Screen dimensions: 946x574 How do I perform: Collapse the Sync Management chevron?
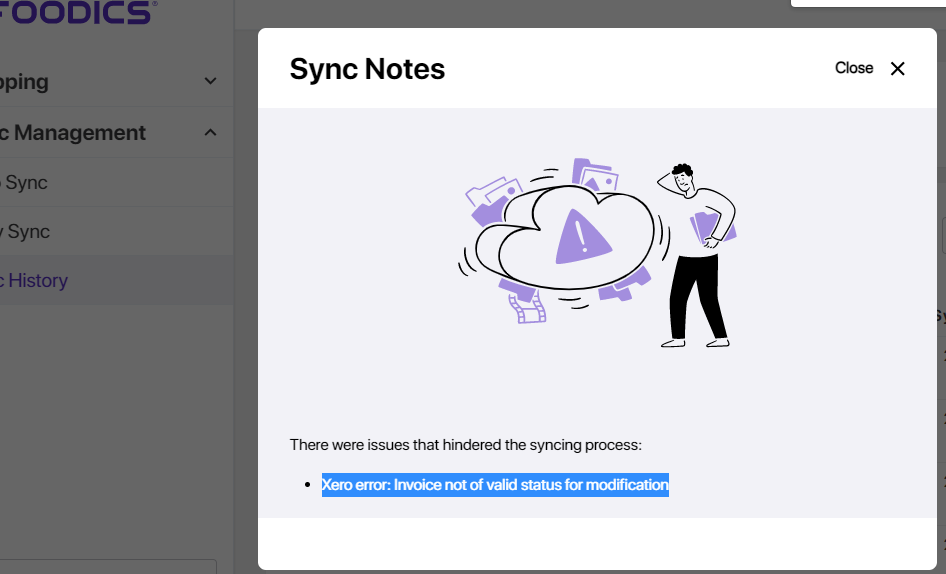click(210, 133)
